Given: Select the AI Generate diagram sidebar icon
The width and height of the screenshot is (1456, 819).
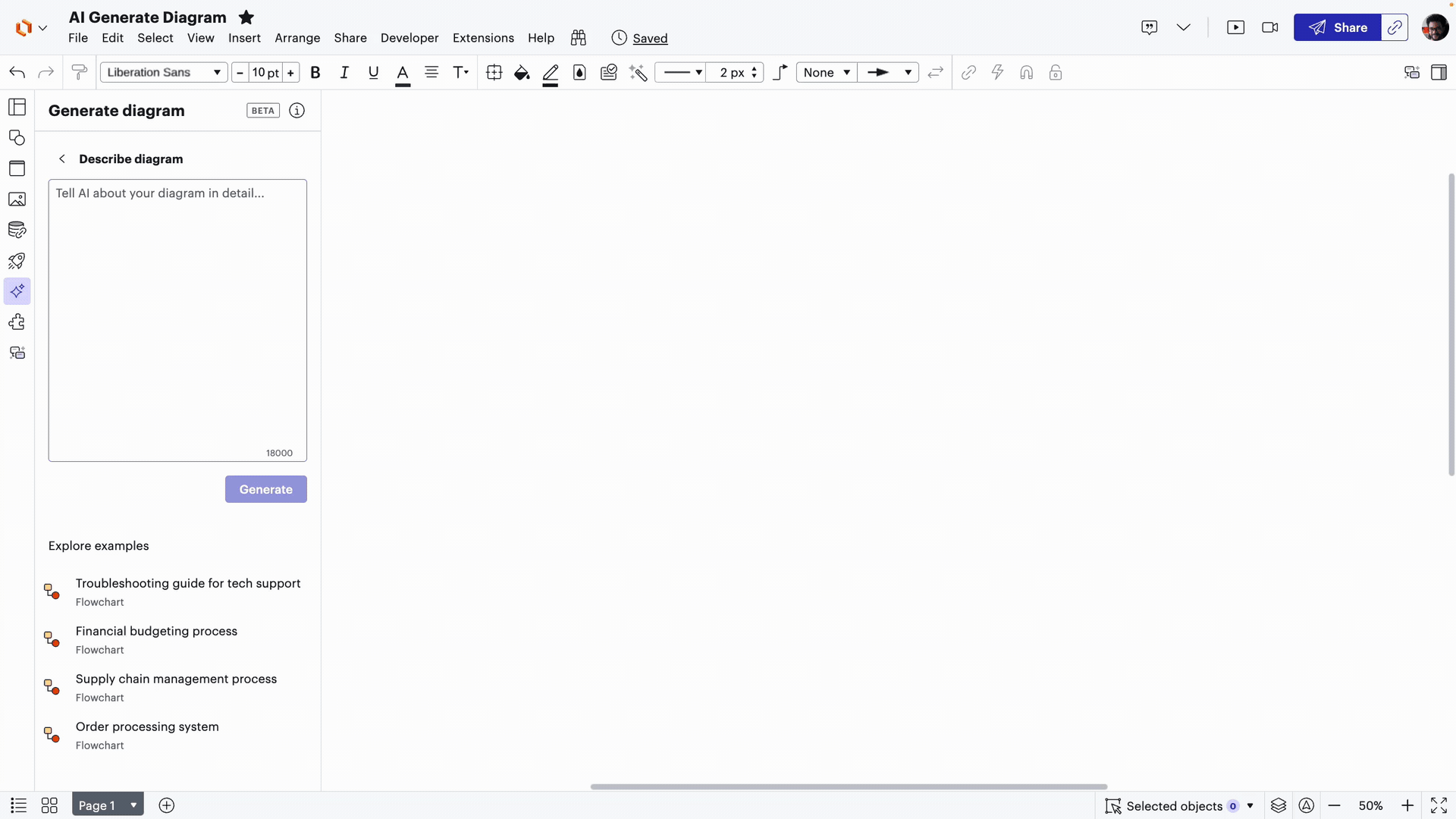Looking at the screenshot, I should coord(17,290).
